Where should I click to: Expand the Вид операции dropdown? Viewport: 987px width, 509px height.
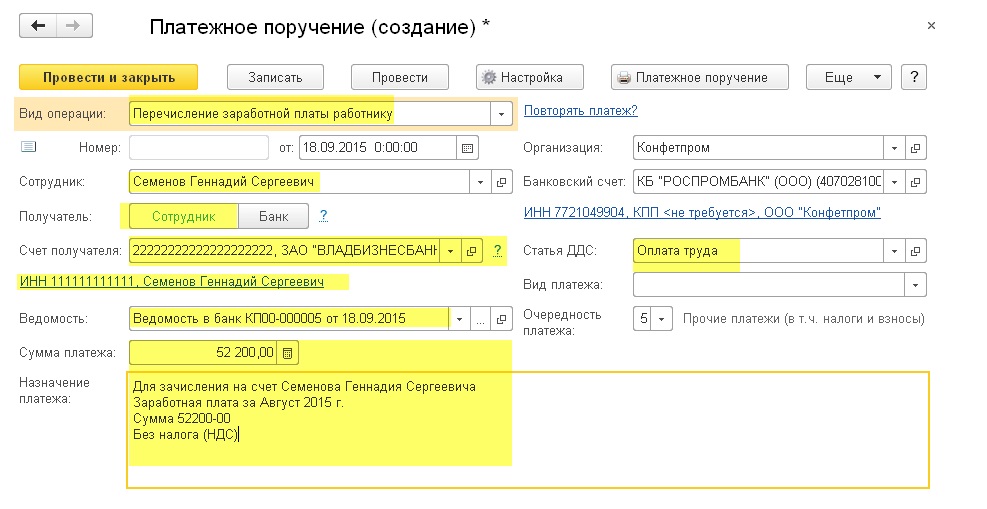tap(501, 114)
